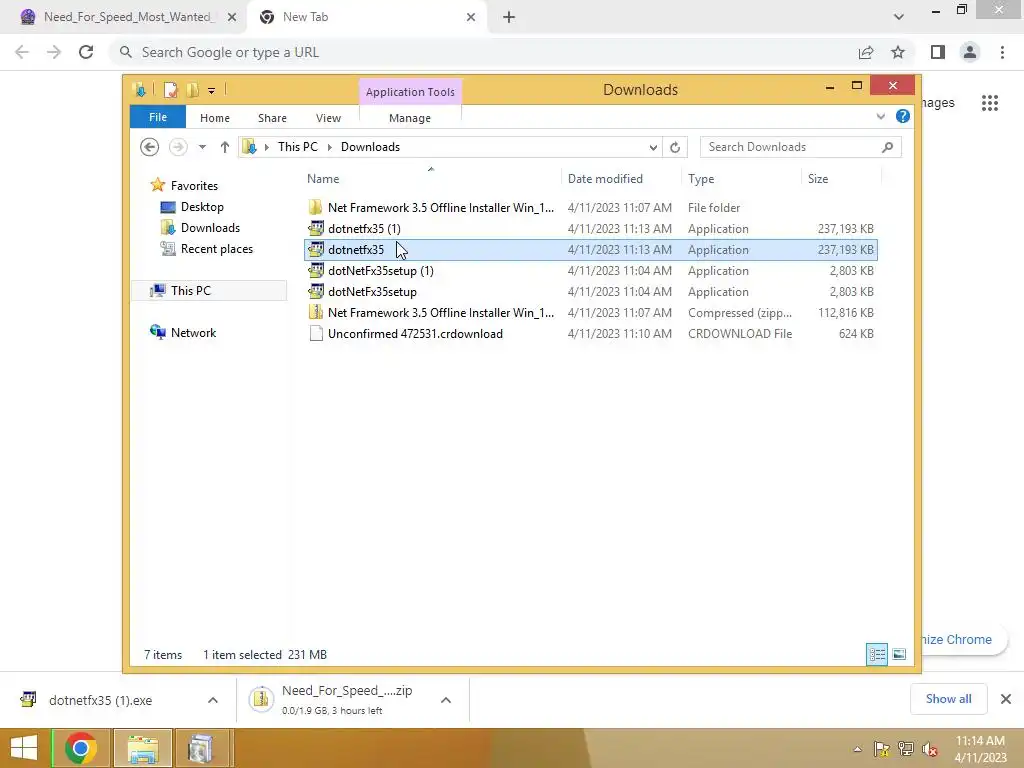The height and width of the screenshot is (768, 1024).
Task: Open Action Center flag tray icon
Action: pyautogui.click(x=881, y=749)
